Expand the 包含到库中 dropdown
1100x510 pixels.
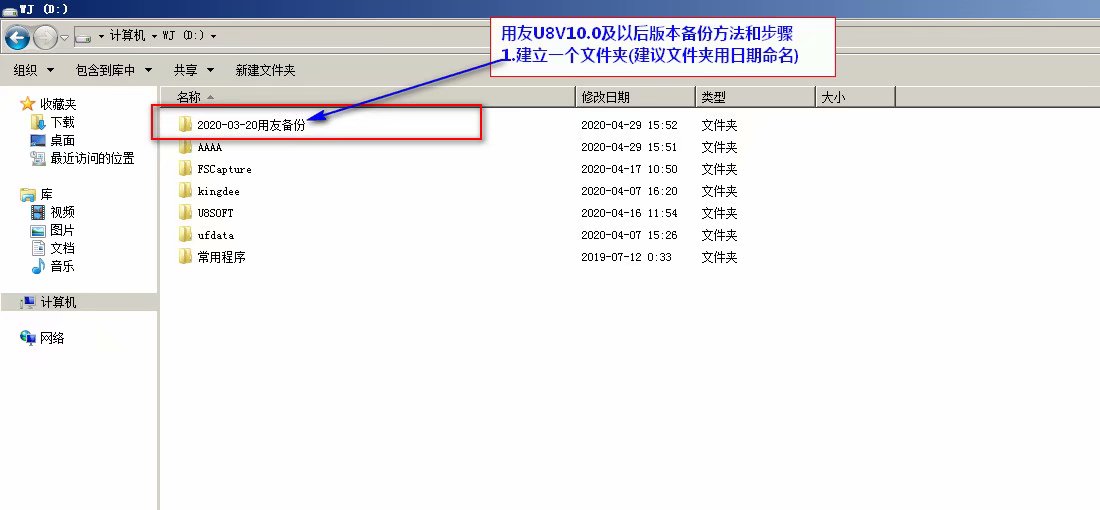[x=113, y=70]
